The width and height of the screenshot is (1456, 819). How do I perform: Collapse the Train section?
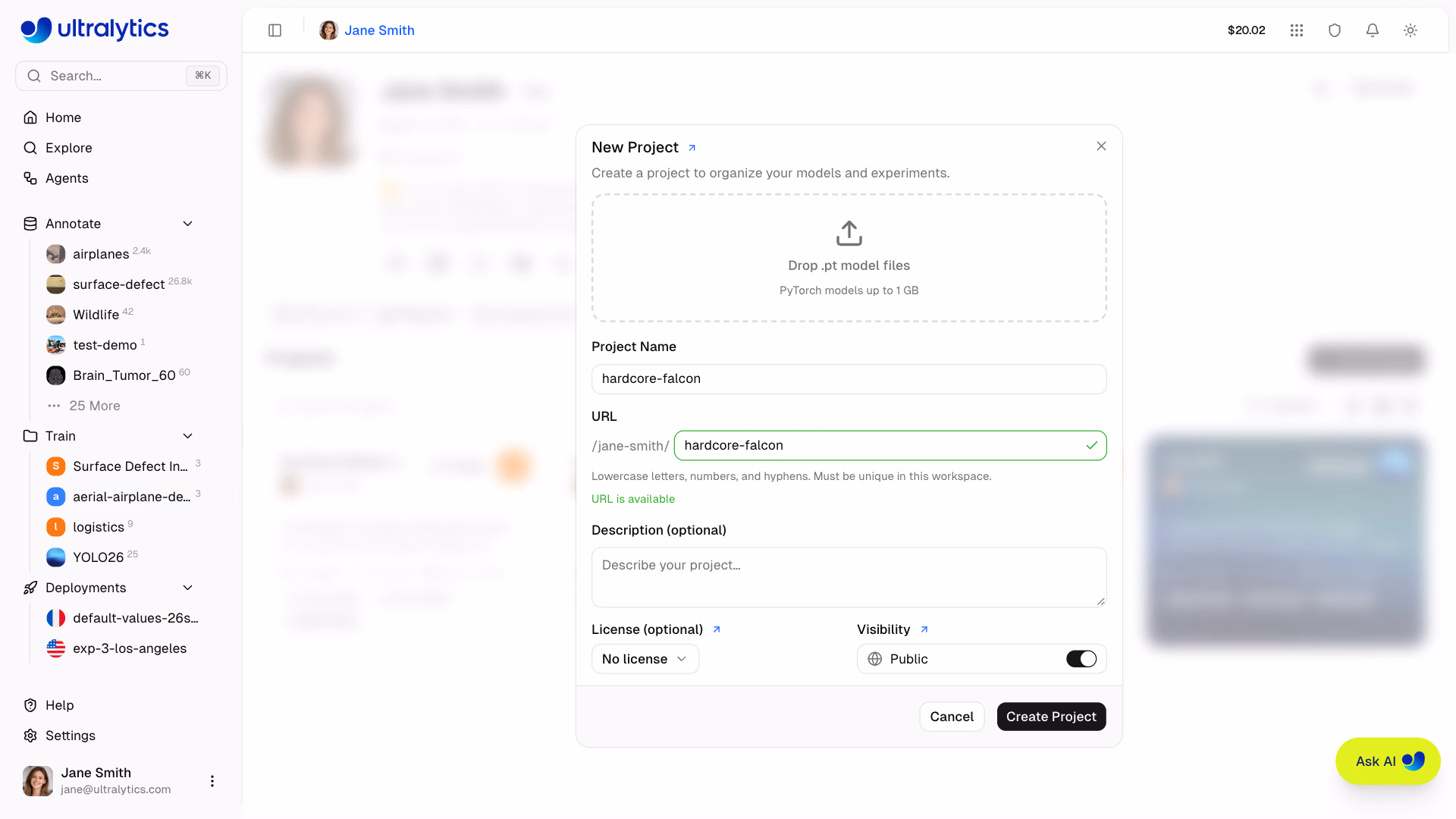(x=188, y=436)
